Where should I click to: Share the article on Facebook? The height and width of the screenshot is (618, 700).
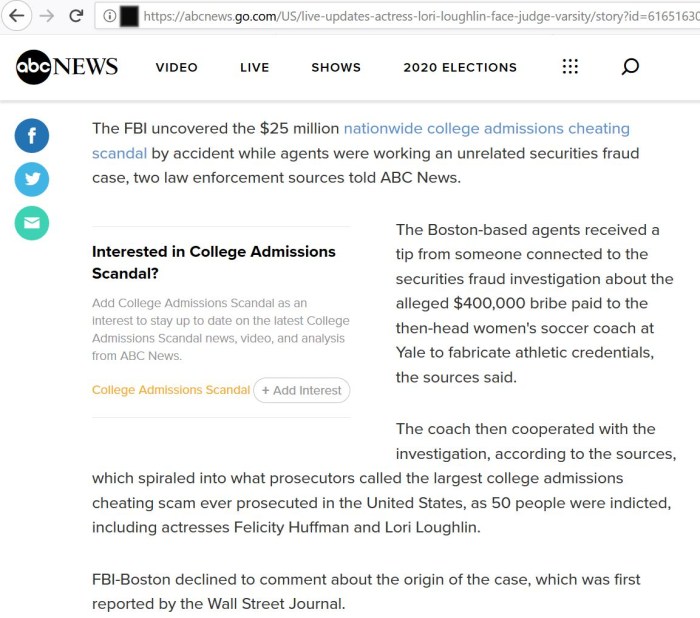[32, 136]
